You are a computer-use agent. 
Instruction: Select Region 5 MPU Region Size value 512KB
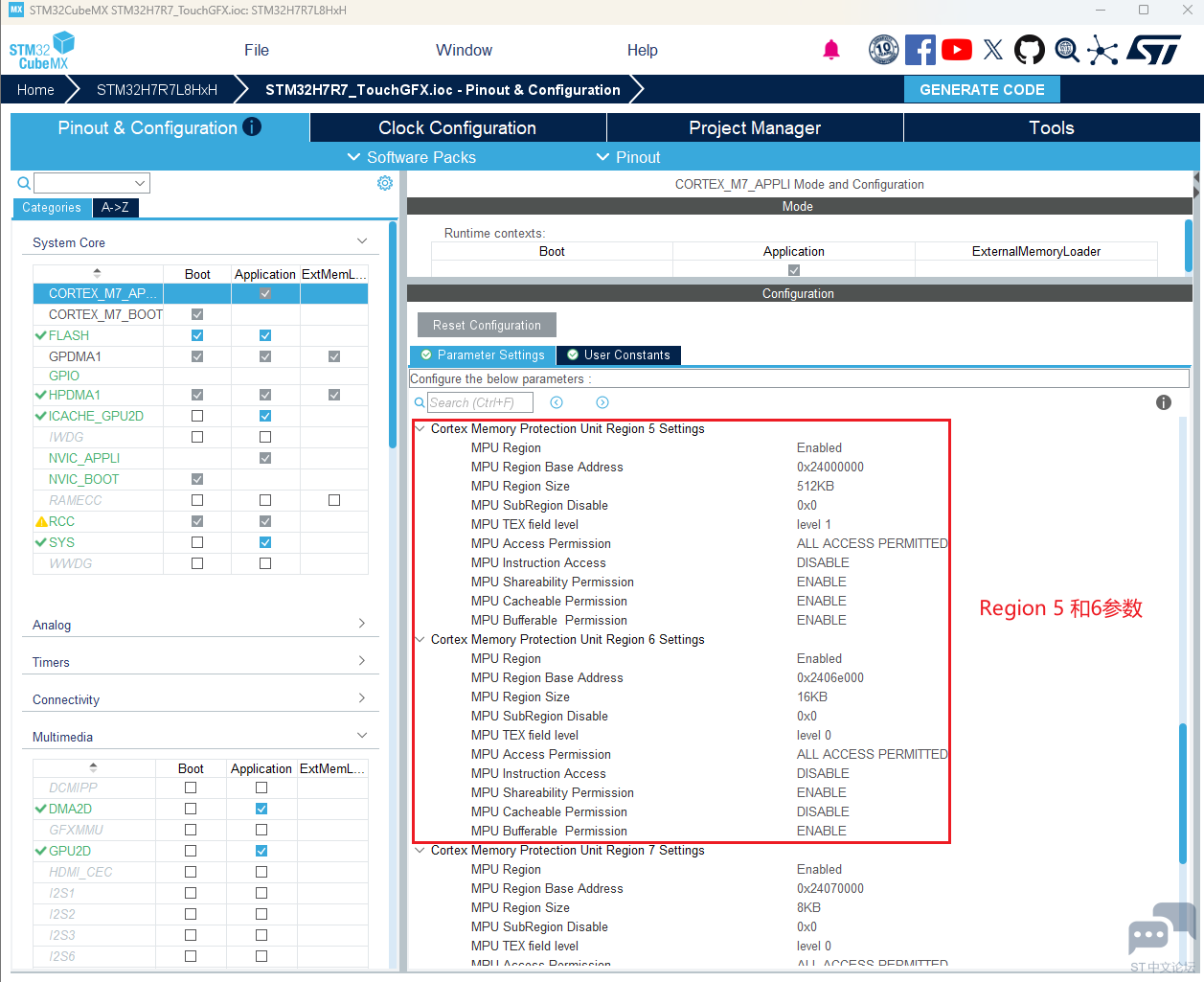coord(815,487)
